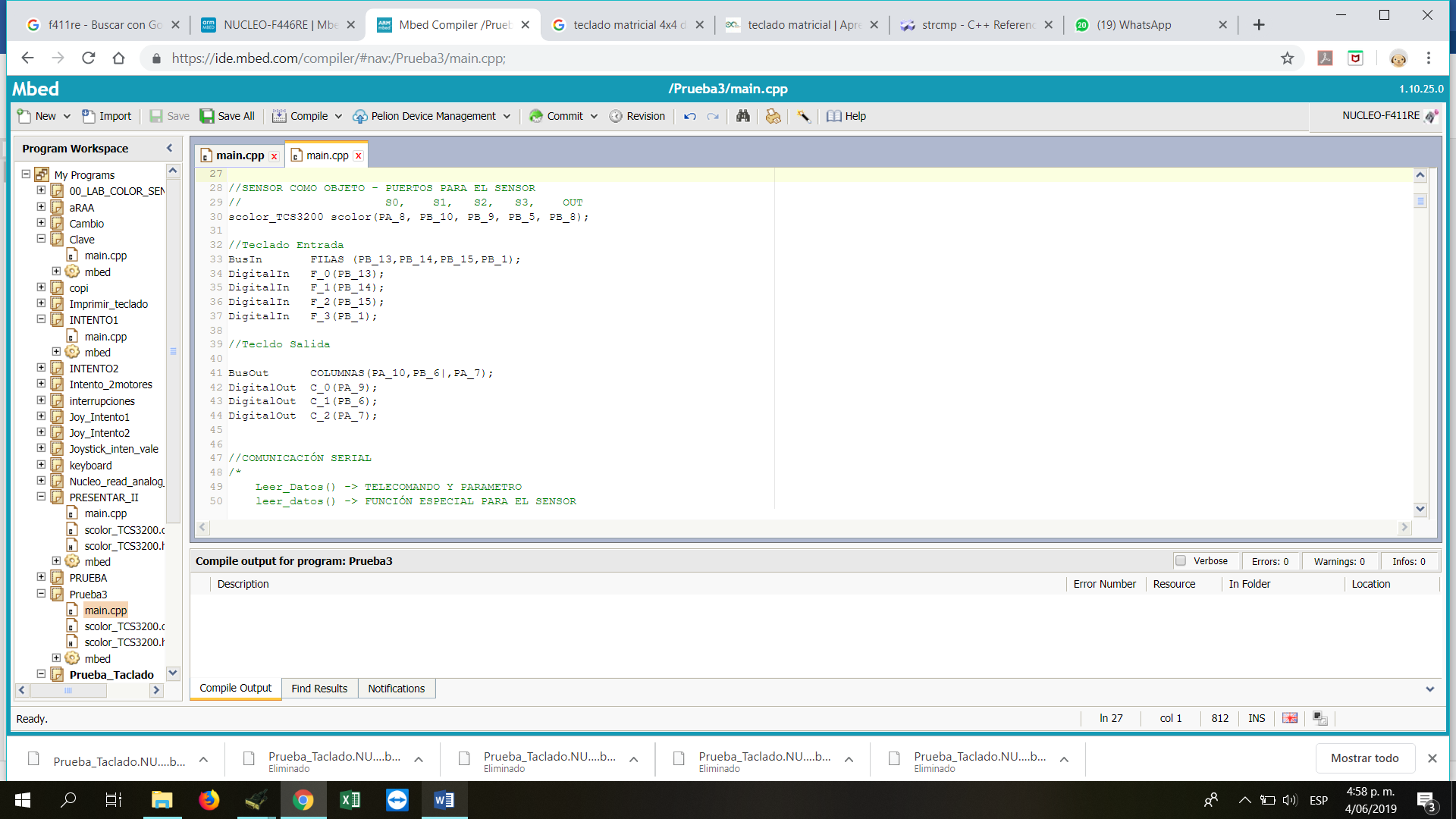Image resolution: width=1456 pixels, height=819 pixels.
Task: Open the Compile dropdown arrow
Action: click(338, 116)
